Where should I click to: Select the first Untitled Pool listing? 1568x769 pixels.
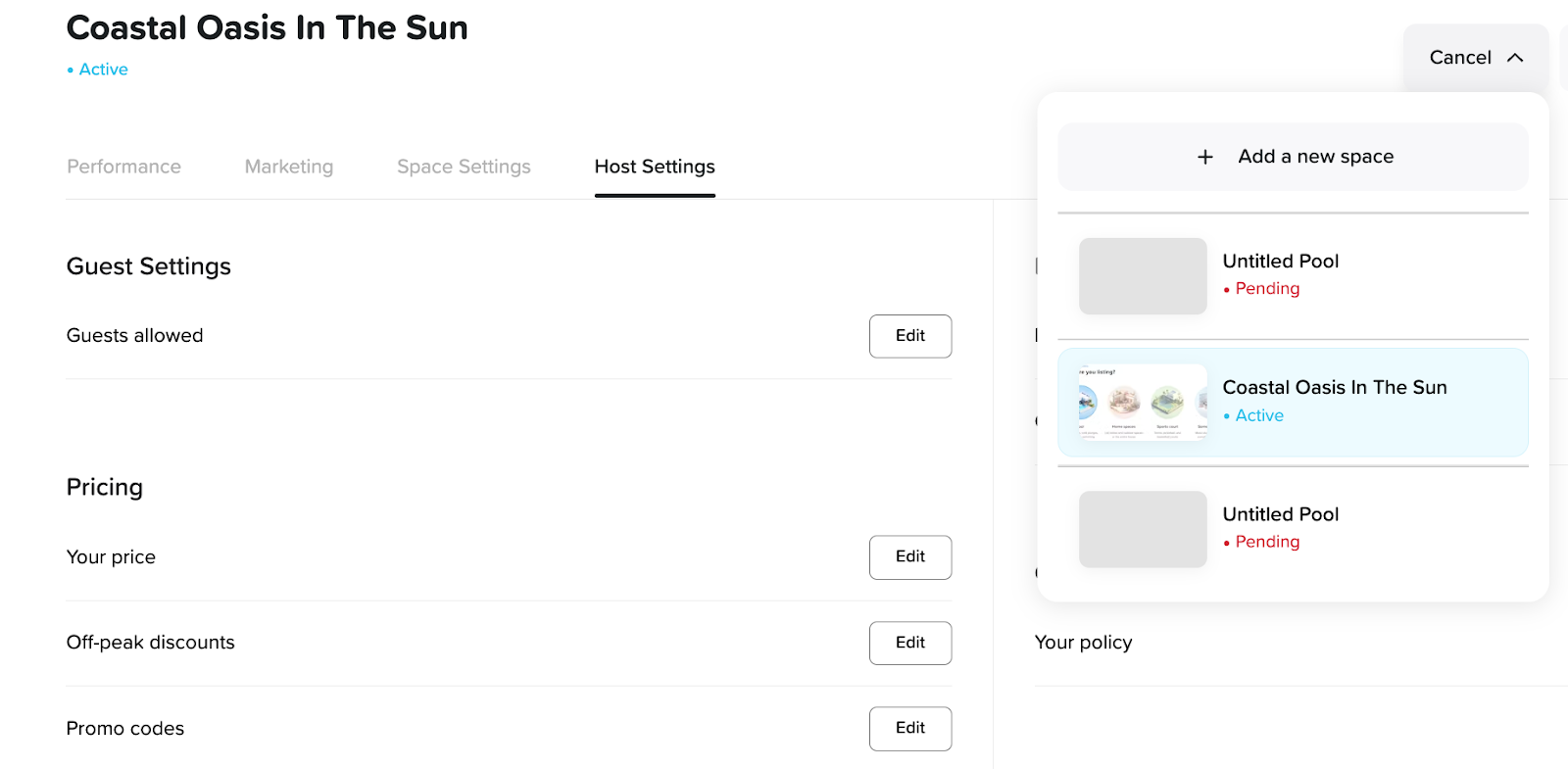point(1280,262)
